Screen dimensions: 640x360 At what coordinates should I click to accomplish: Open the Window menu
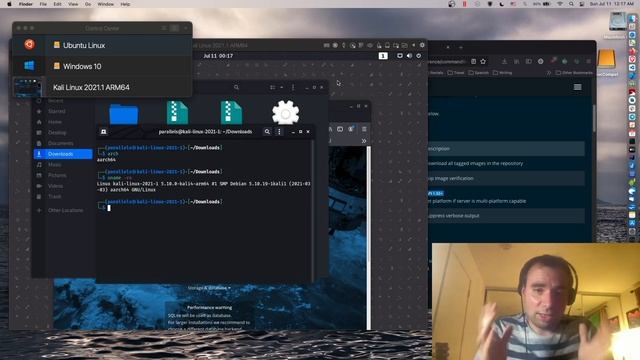[x=105, y=4]
